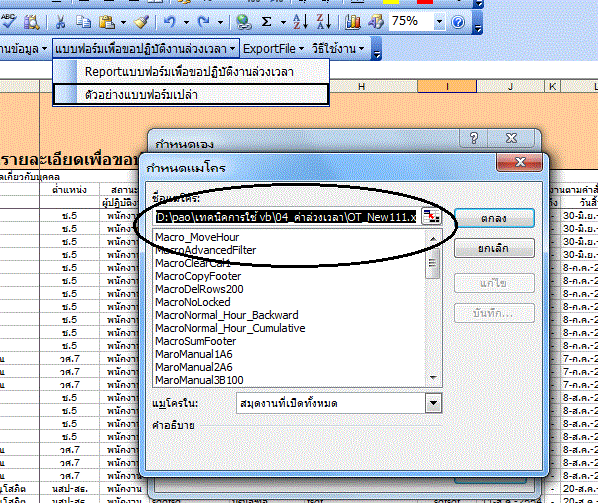Click the Format Painter brush icon
The width and height of the screenshot is (598, 503).
(141, 22)
